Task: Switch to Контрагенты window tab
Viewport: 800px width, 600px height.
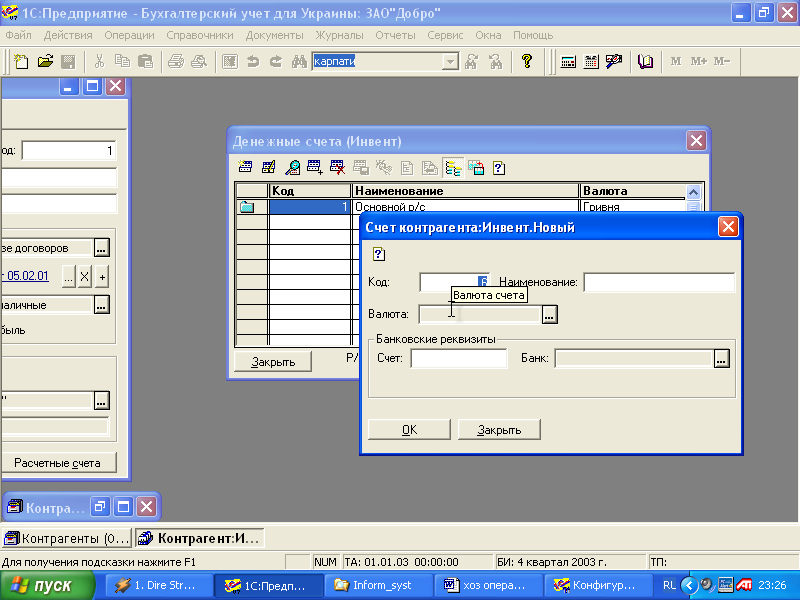Action: [67, 538]
